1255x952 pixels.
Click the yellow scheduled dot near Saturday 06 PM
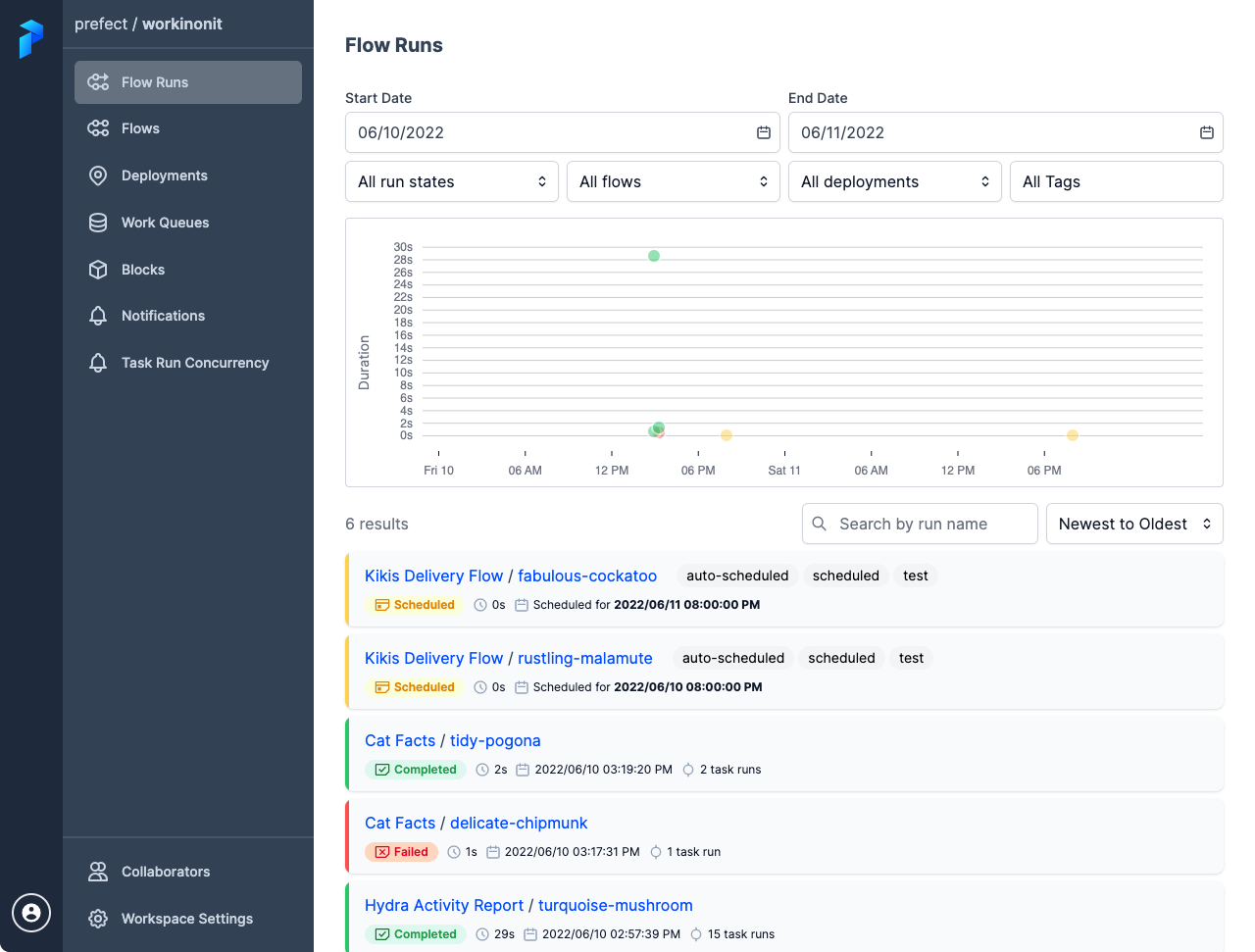coord(1073,435)
